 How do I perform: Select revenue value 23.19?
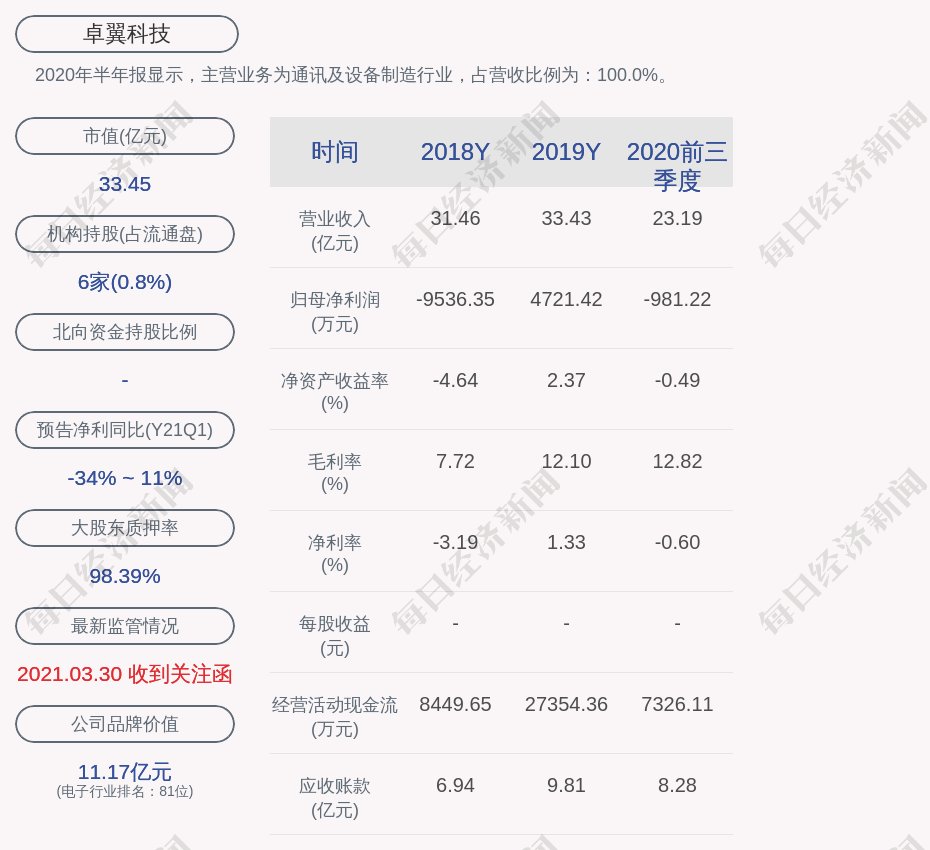click(677, 218)
